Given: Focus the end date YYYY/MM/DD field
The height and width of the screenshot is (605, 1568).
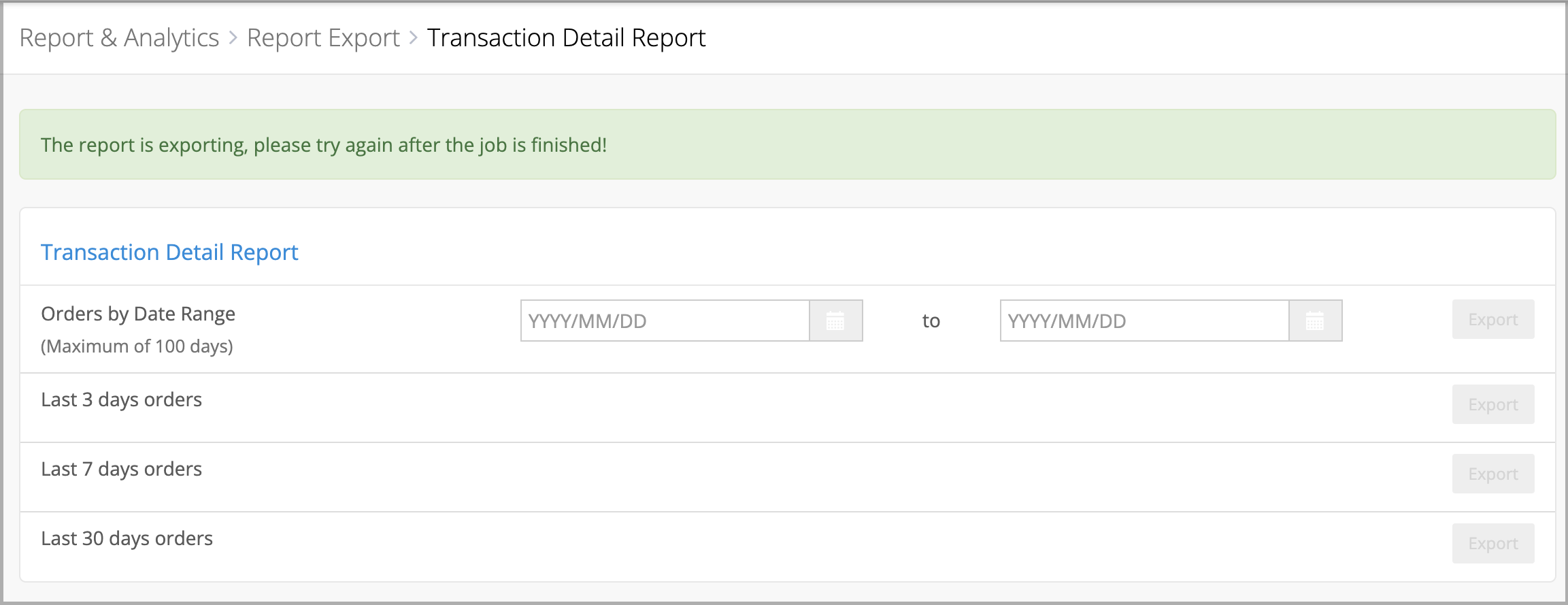Looking at the screenshot, I should pos(1144,321).
